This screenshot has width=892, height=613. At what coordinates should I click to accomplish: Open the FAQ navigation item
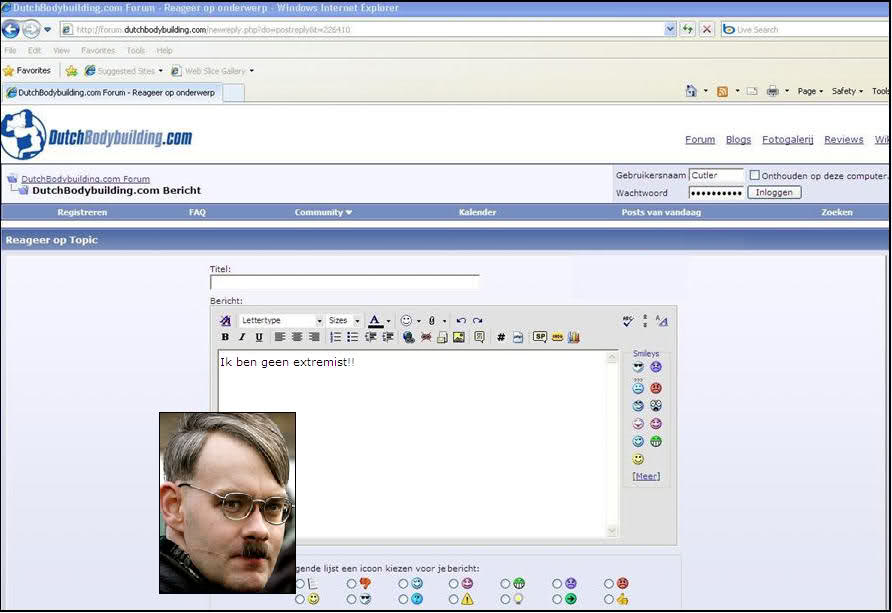(197, 213)
